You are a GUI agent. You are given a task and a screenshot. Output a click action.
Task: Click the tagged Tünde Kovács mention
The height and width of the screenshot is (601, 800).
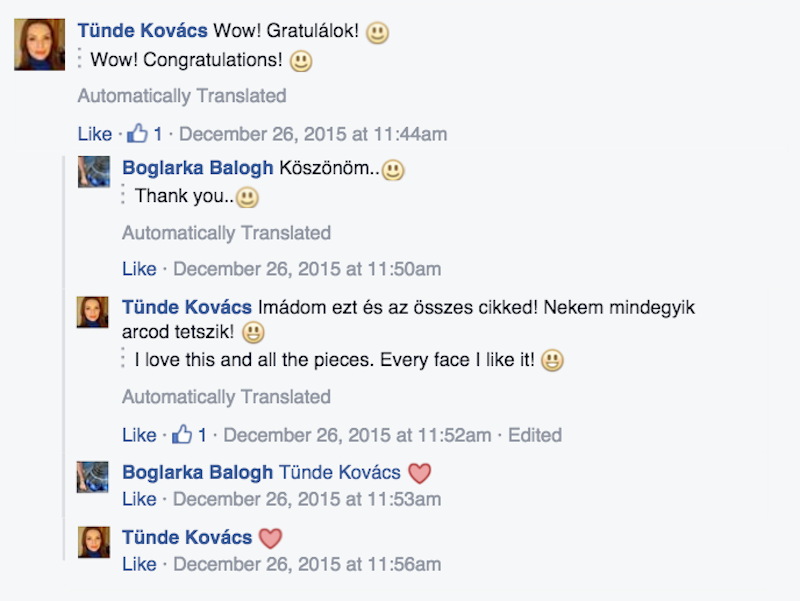tap(339, 473)
